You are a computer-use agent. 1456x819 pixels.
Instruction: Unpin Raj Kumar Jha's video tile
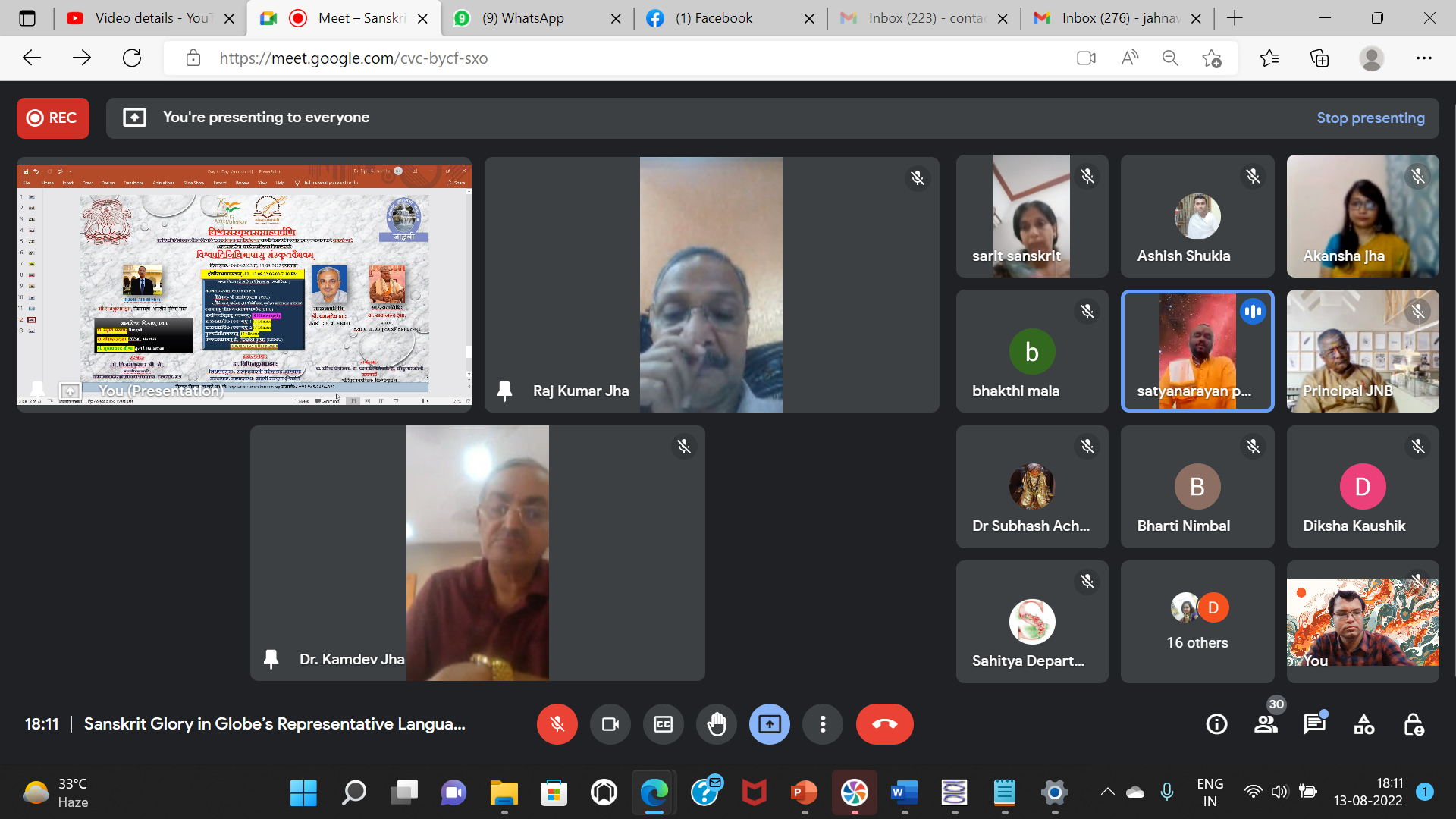pos(504,391)
